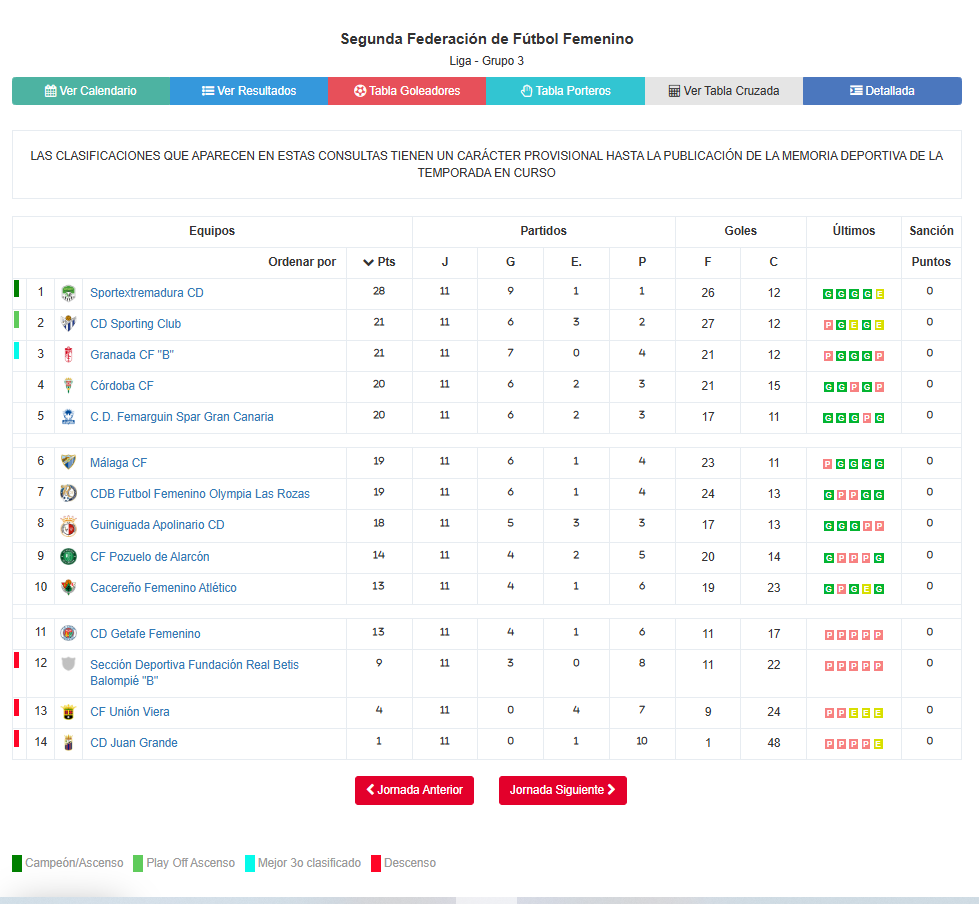Image resolution: width=979 pixels, height=904 pixels.
Task: Click the CD Juan Grande crest icon
Action: pos(69,743)
